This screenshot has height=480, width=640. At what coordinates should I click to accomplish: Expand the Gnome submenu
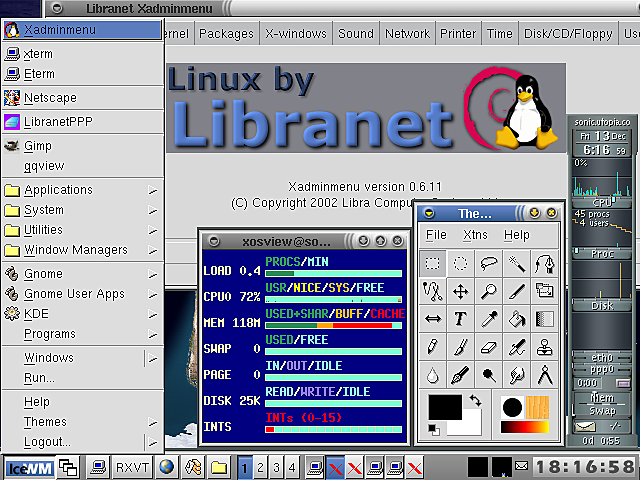coord(83,274)
